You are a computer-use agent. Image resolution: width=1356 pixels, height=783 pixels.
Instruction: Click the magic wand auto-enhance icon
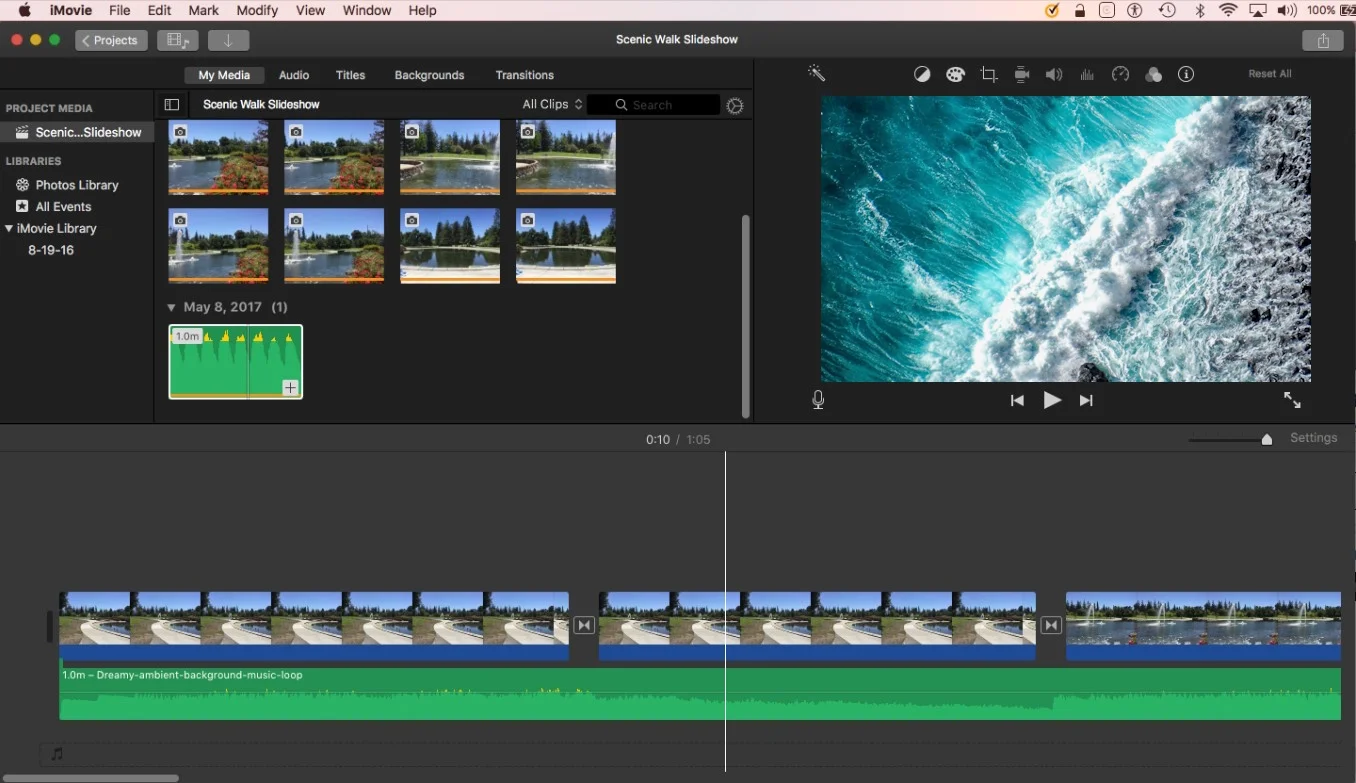coord(816,74)
